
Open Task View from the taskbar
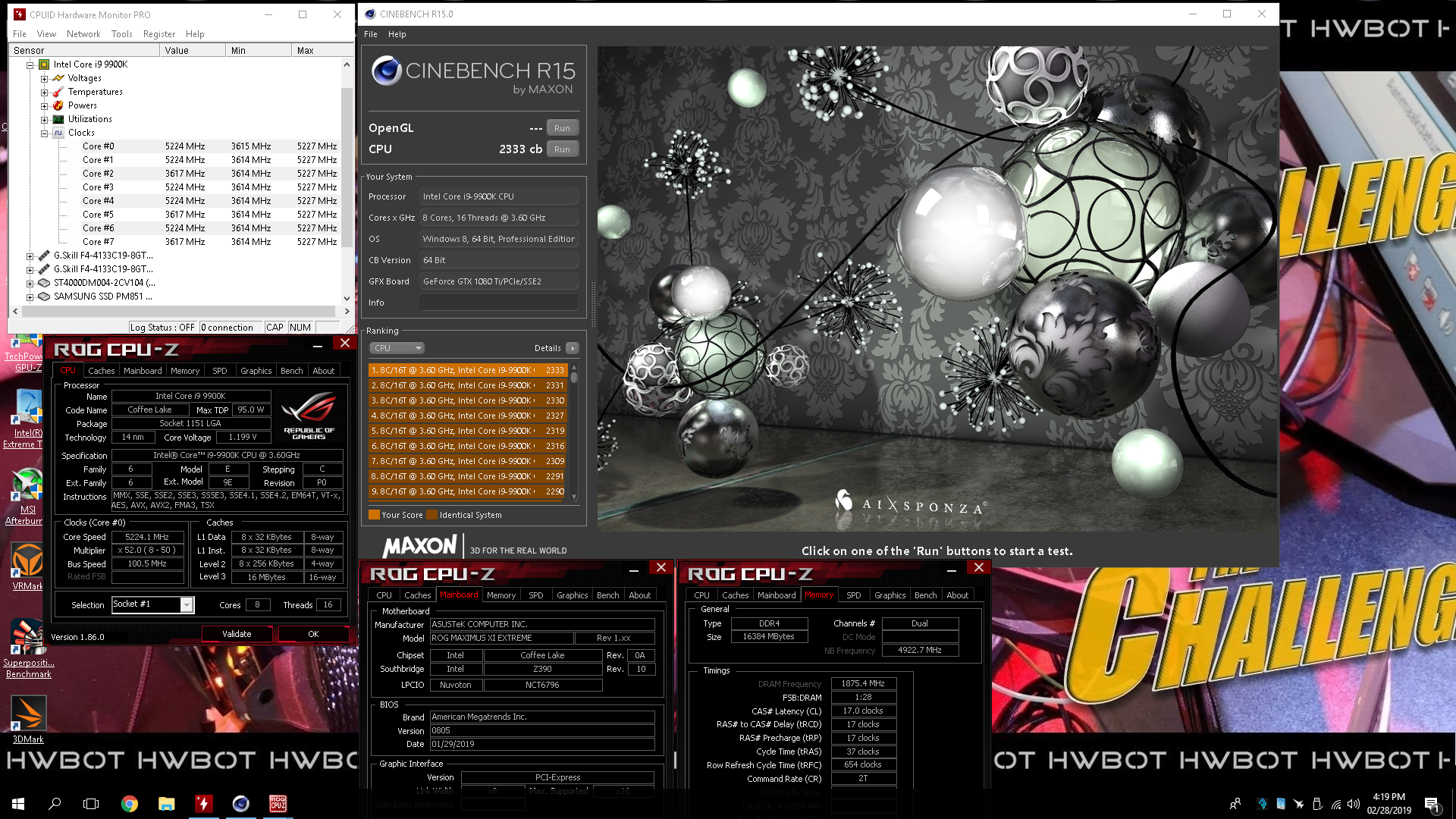91,803
